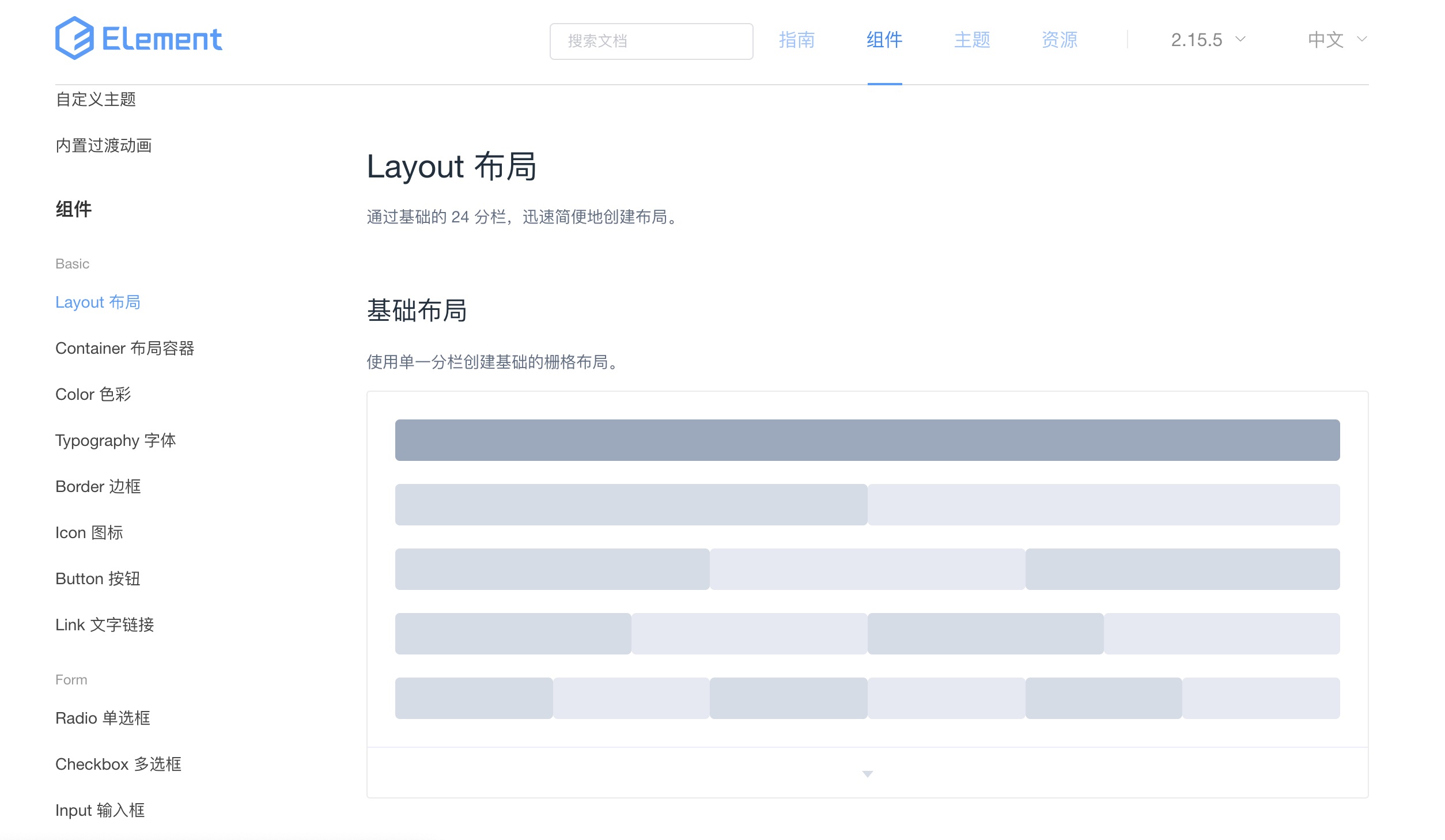Select Layout 布局 in sidebar

98,302
